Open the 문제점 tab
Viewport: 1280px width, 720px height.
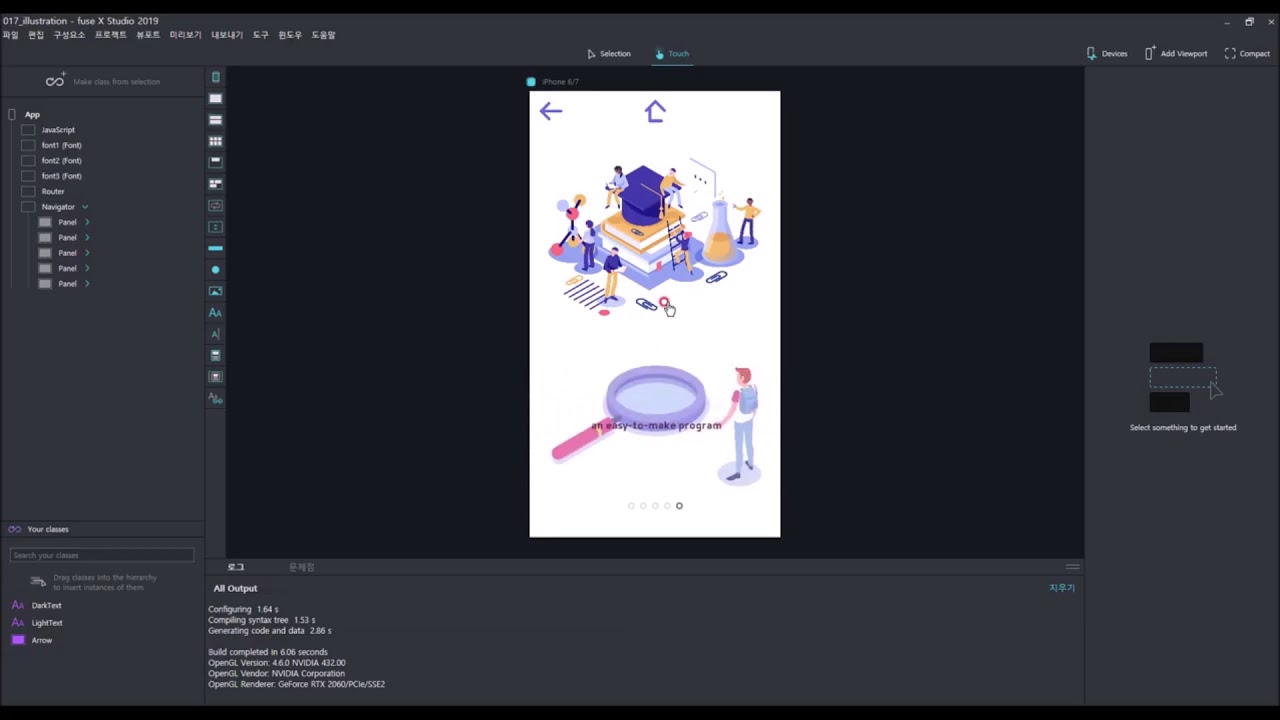coord(301,567)
